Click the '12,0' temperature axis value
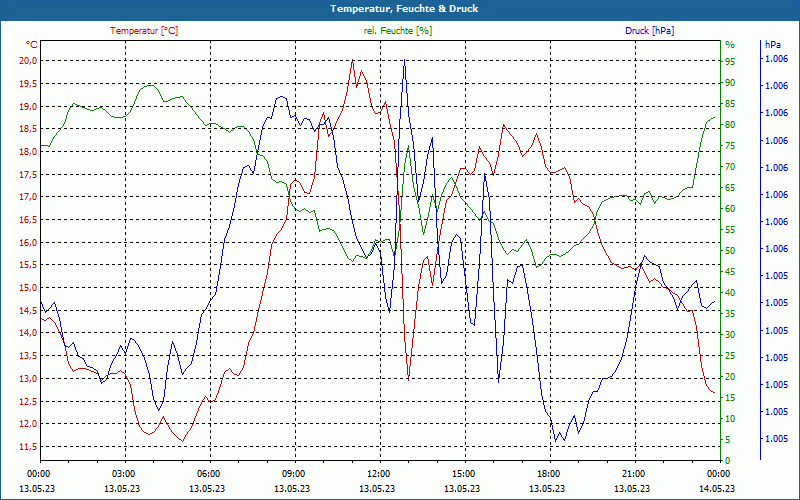800x500 pixels. (28, 424)
